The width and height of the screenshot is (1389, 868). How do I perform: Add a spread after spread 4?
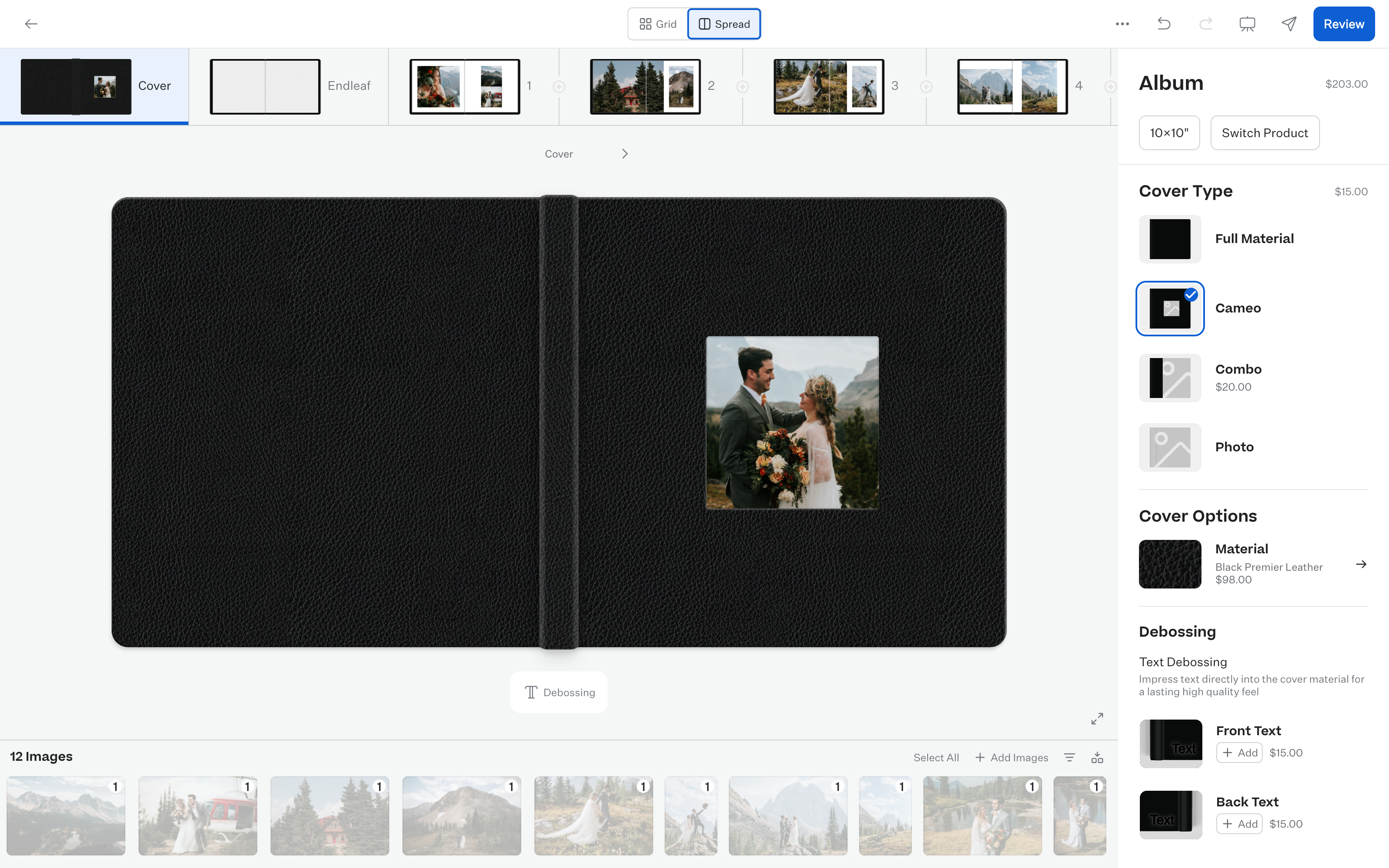(1110, 87)
